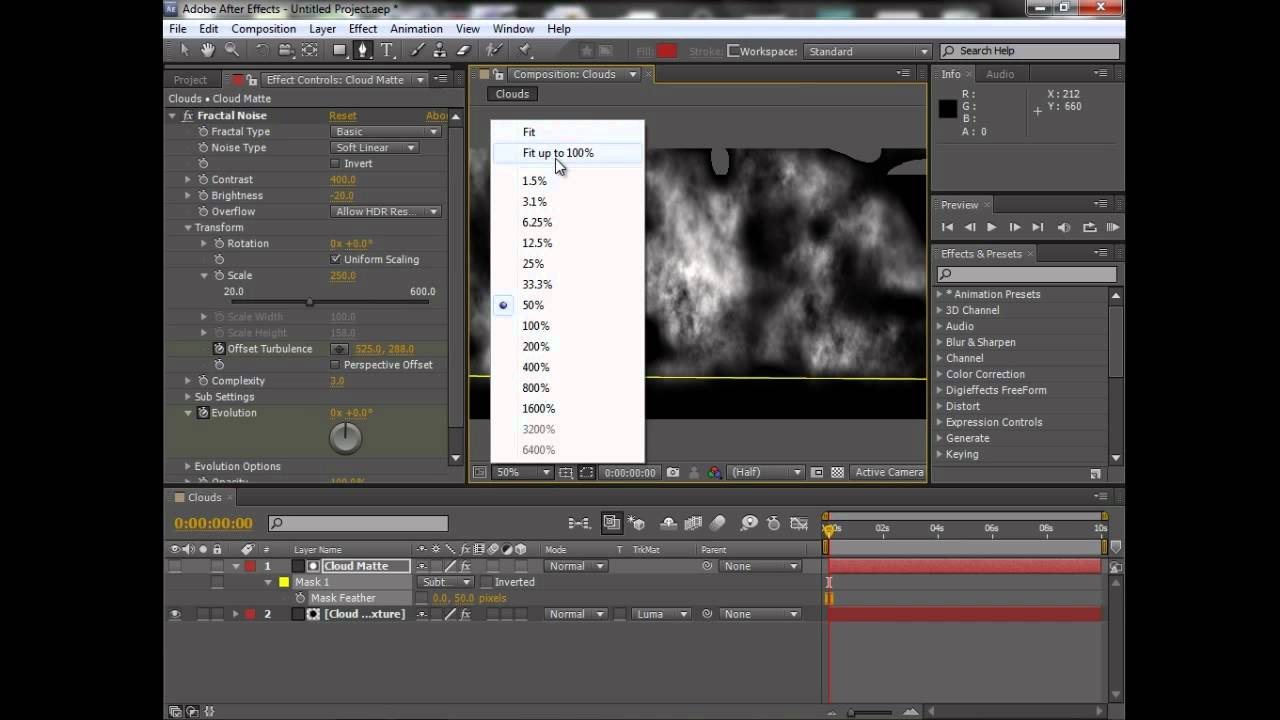Open show channel color icon

click(x=714, y=473)
